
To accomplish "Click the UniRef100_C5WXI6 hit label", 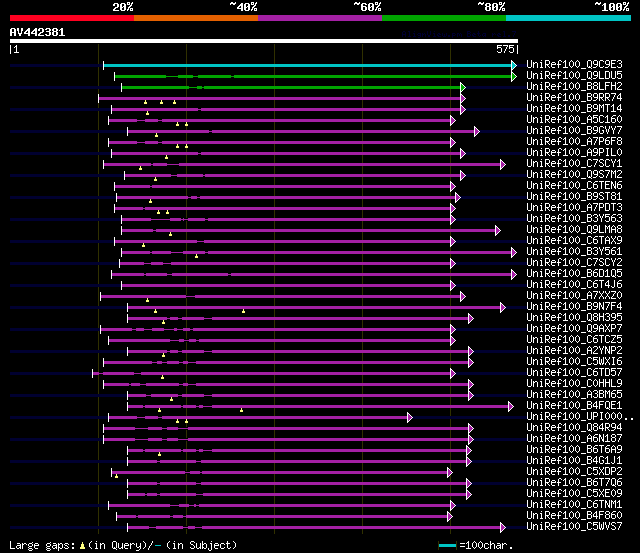I will [574, 362].
